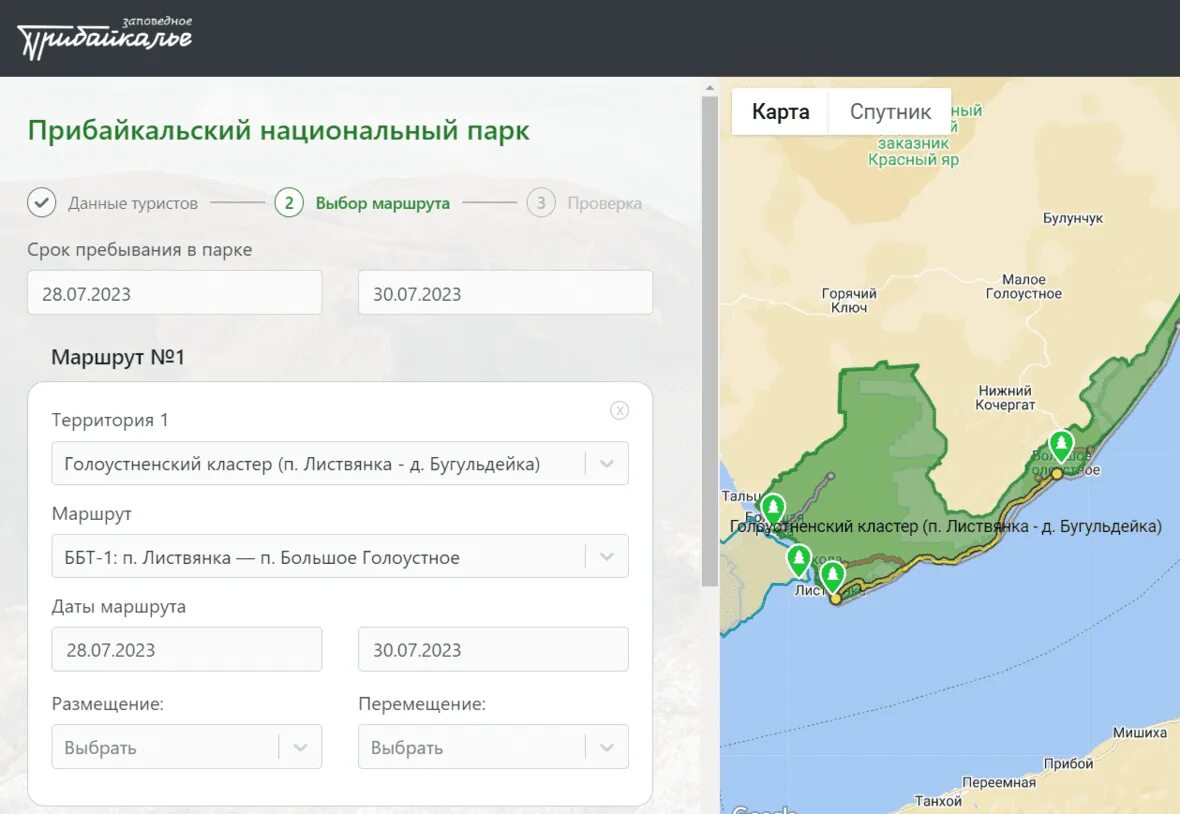Switch map to Карта view
Viewport: 1180px width, 814px height.
click(780, 112)
